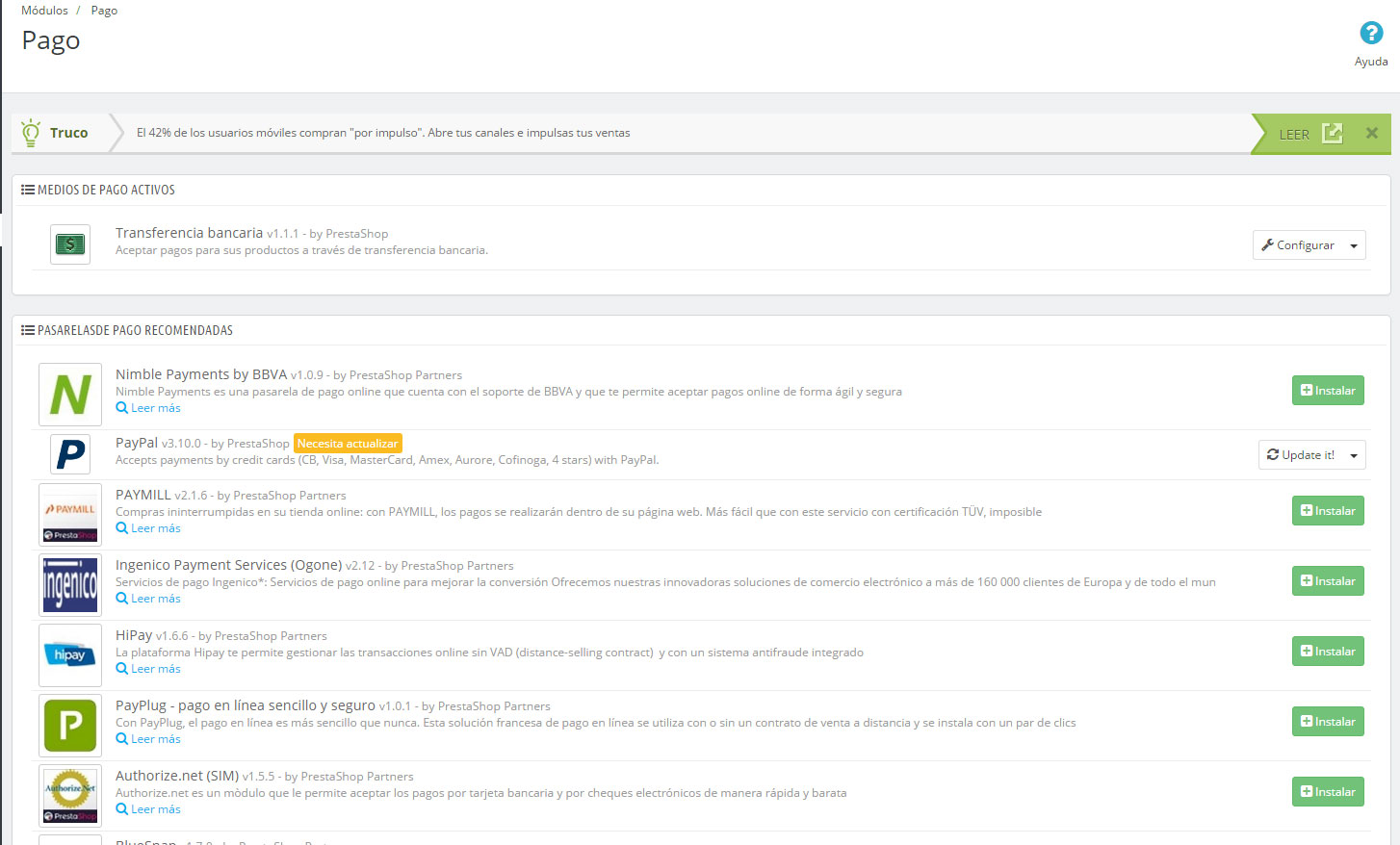
Task: Click the PAYMILL logo thumbnail
Action: point(70,515)
